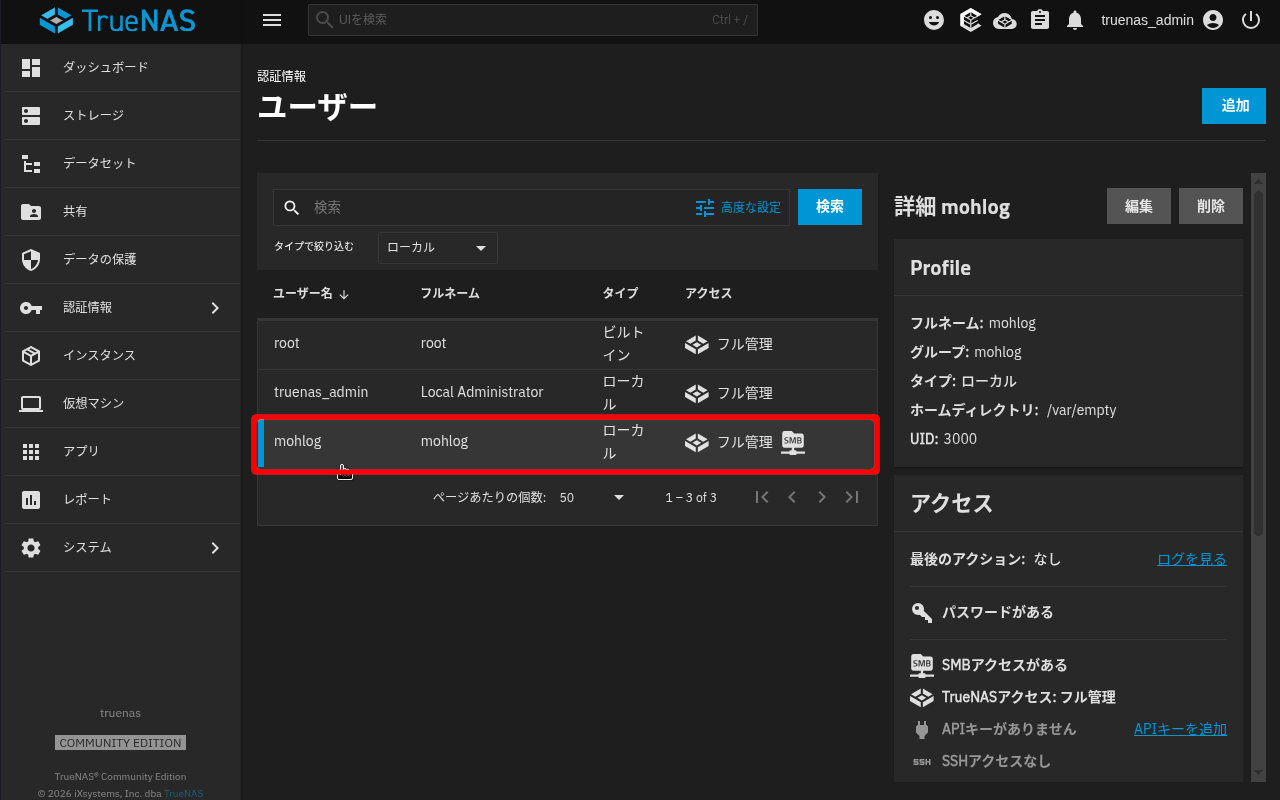The height and width of the screenshot is (800, 1280).
Task: Click the Delete (削除) button for mohlog
Action: 1211,206
